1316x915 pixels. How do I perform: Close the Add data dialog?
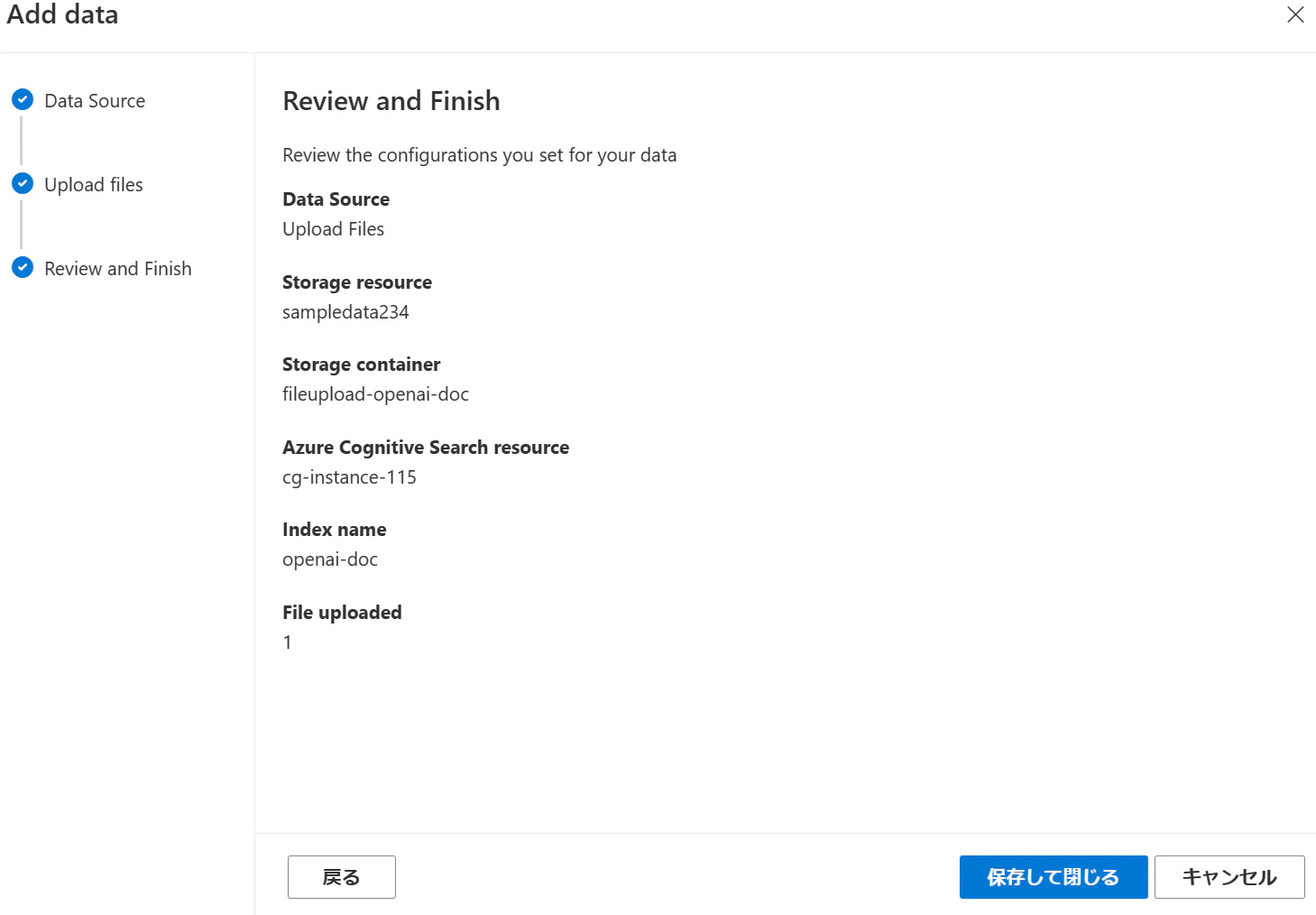click(1295, 14)
